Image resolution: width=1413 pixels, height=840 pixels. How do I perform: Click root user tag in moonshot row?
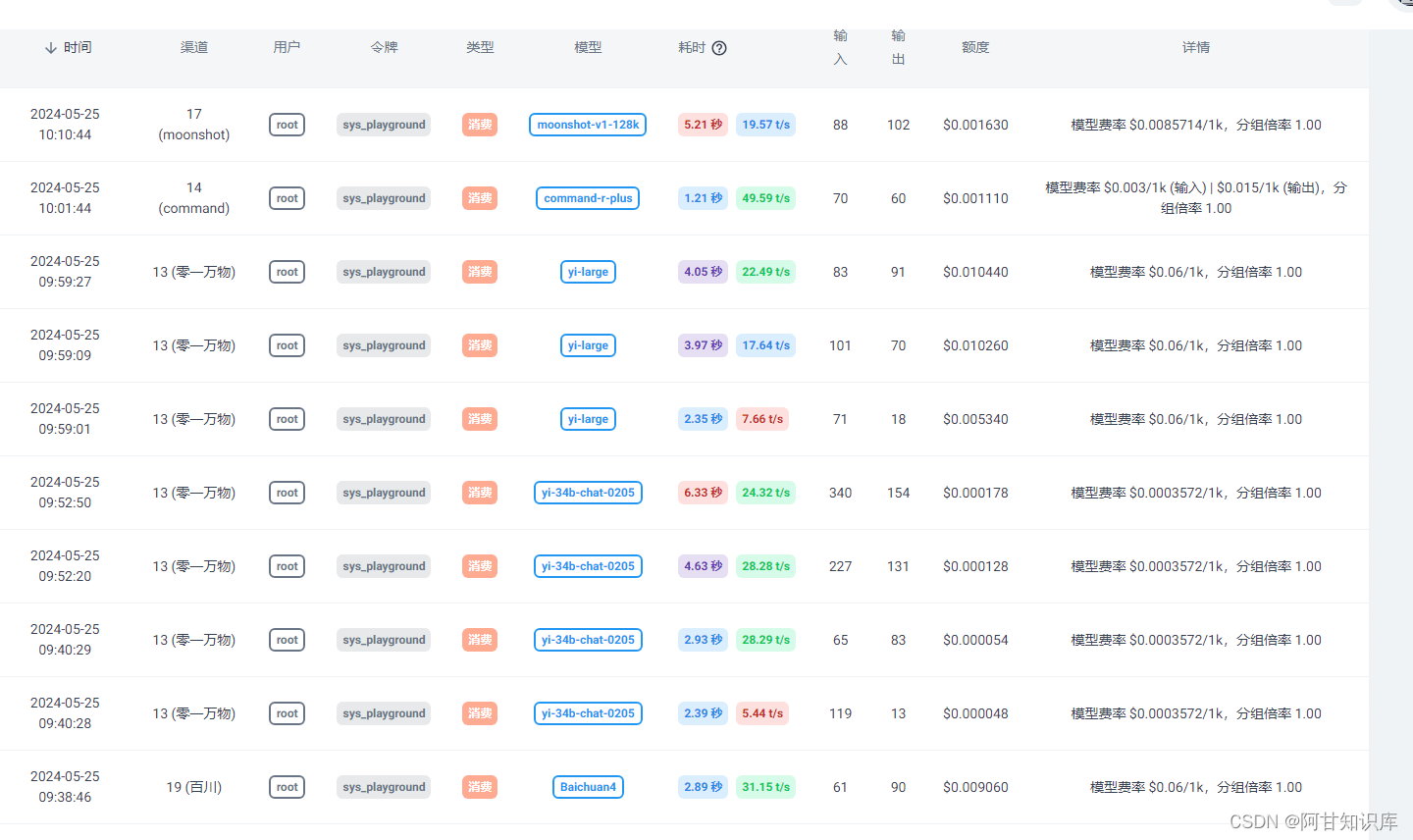pos(287,125)
